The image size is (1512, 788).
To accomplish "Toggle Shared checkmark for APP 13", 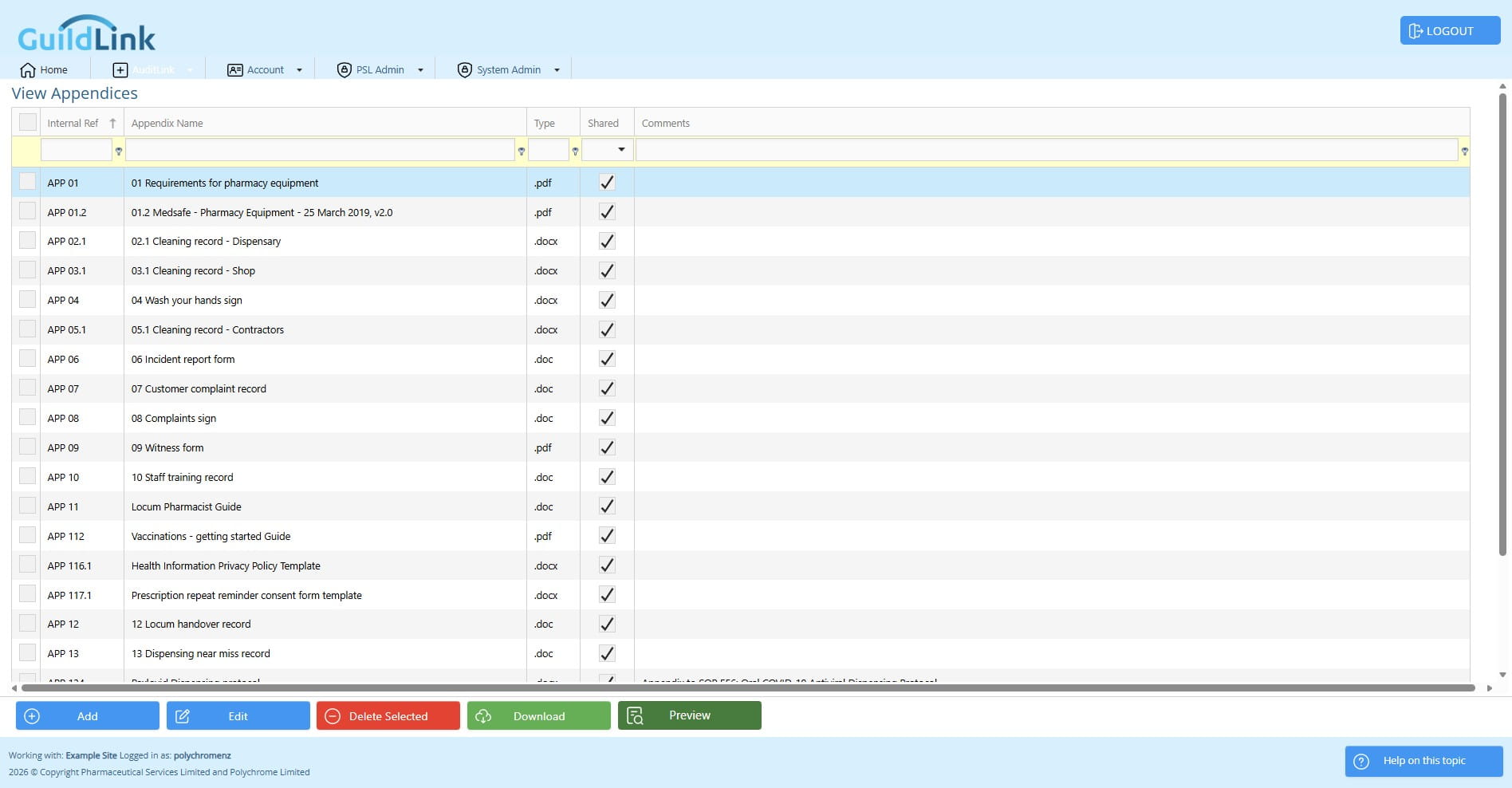I will [x=607, y=653].
